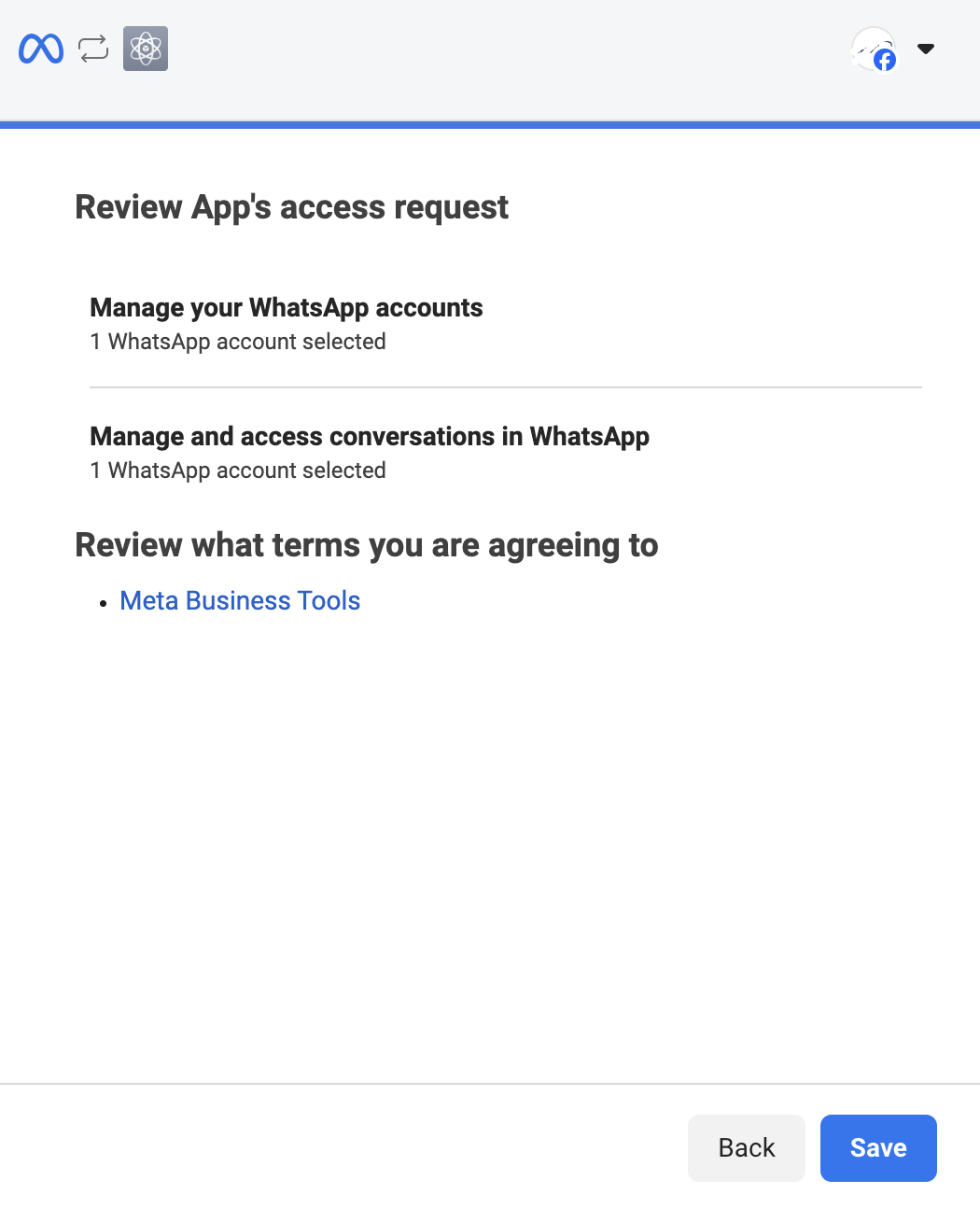Image resolution: width=980 pixels, height=1208 pixels.
Task: Click the "Review App's access request" heading
Action: 291,207
